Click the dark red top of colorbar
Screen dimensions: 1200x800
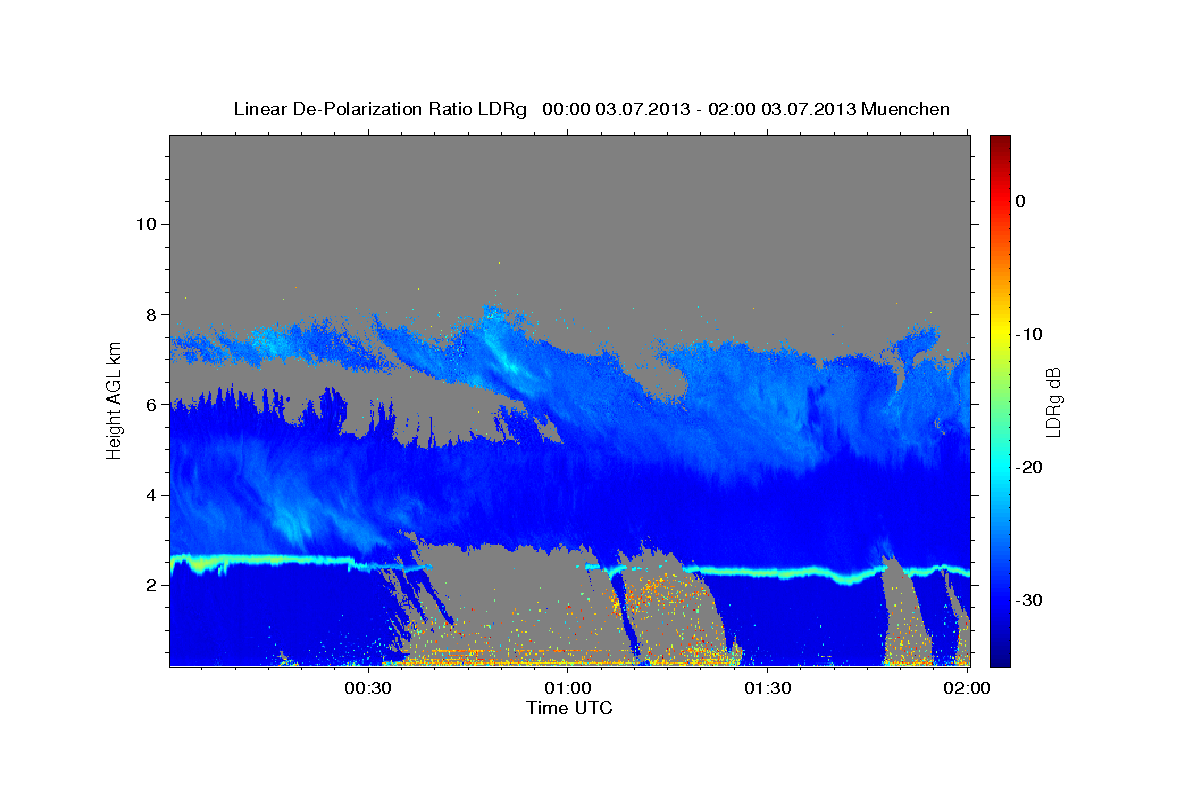pos(1000,142)
